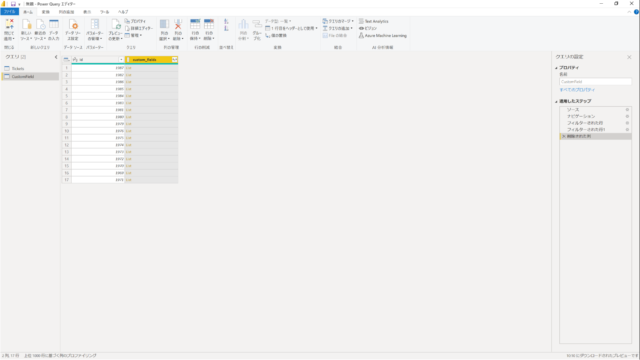Click the すべてのプロパティ link
The image size is (640, 360).
(577, 90)
